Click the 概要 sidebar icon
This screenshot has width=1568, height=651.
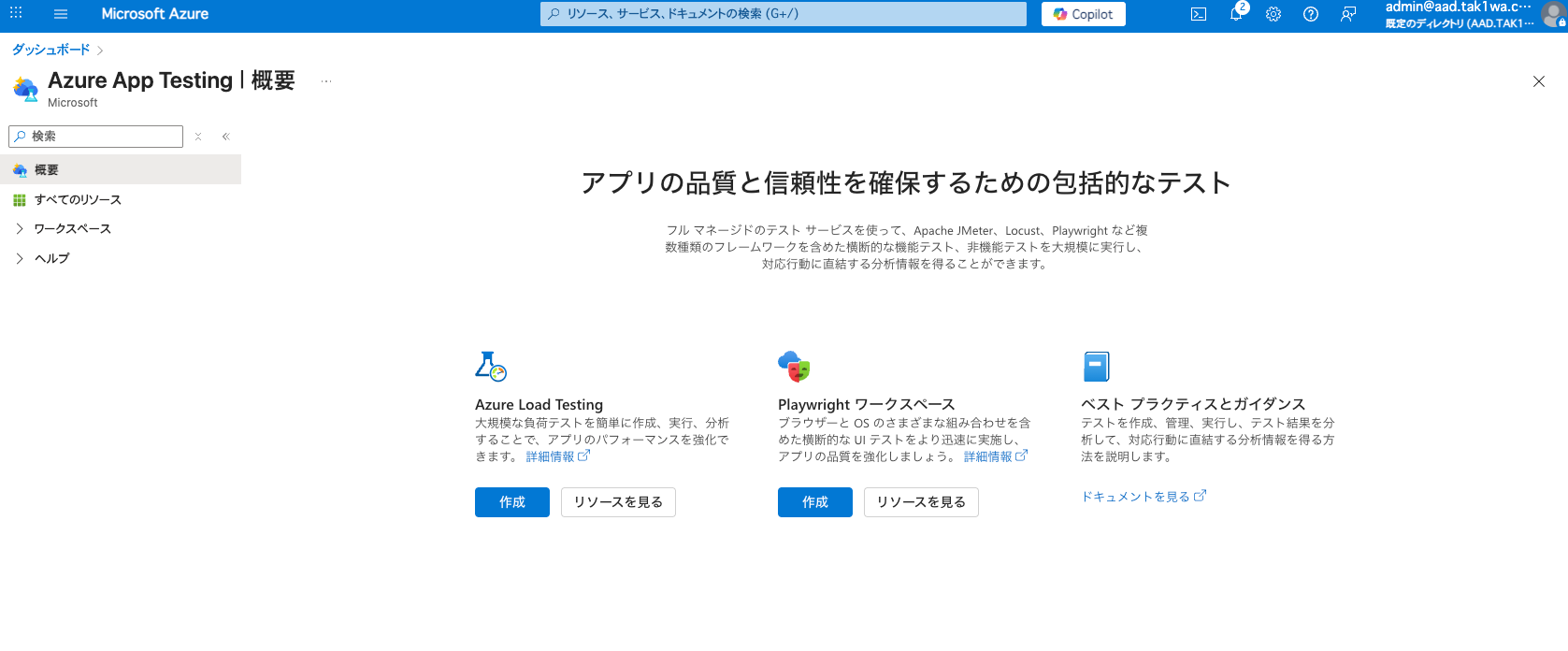(x=20, y=170)
